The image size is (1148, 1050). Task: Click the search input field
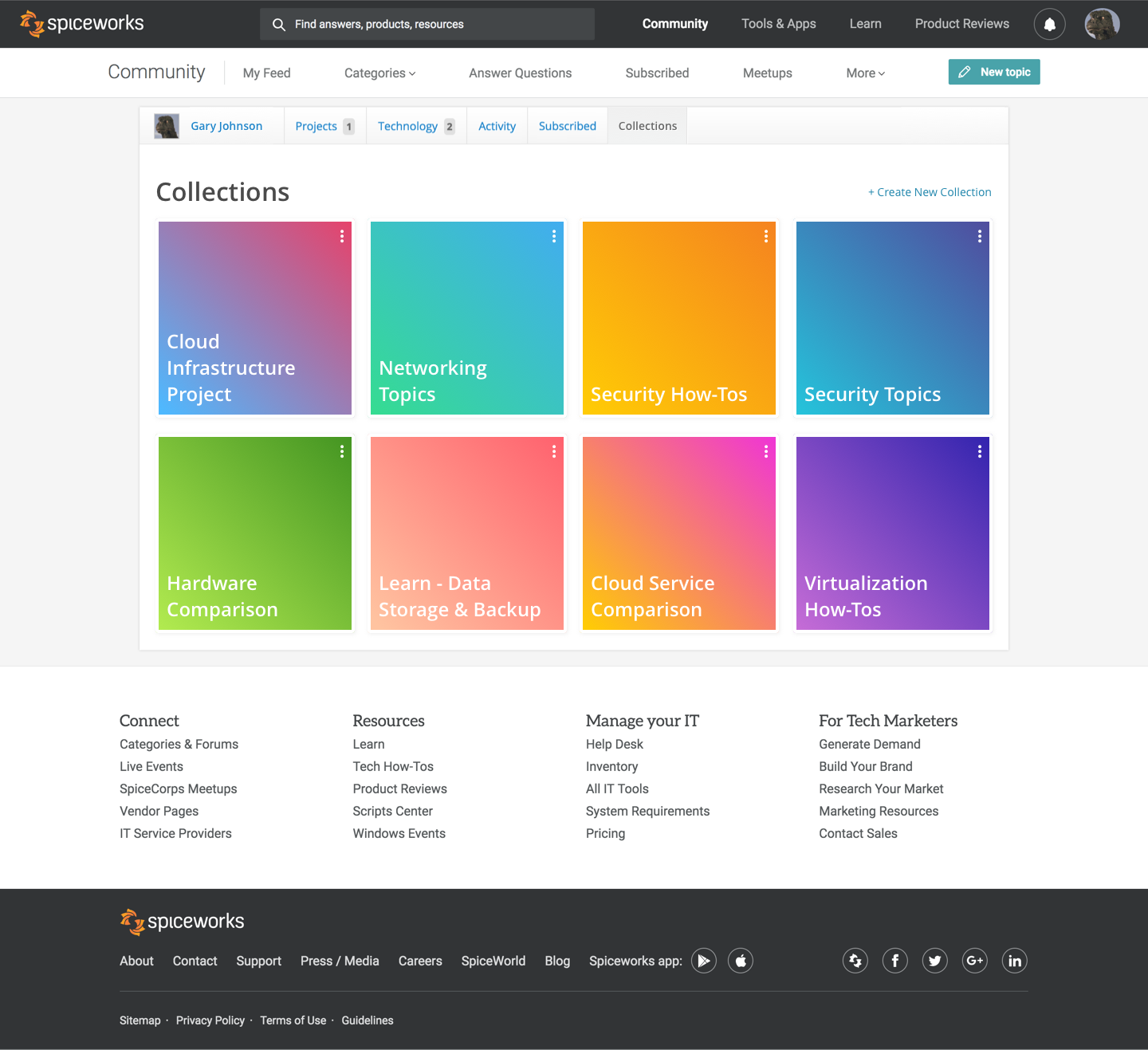[x=427, y=24]
